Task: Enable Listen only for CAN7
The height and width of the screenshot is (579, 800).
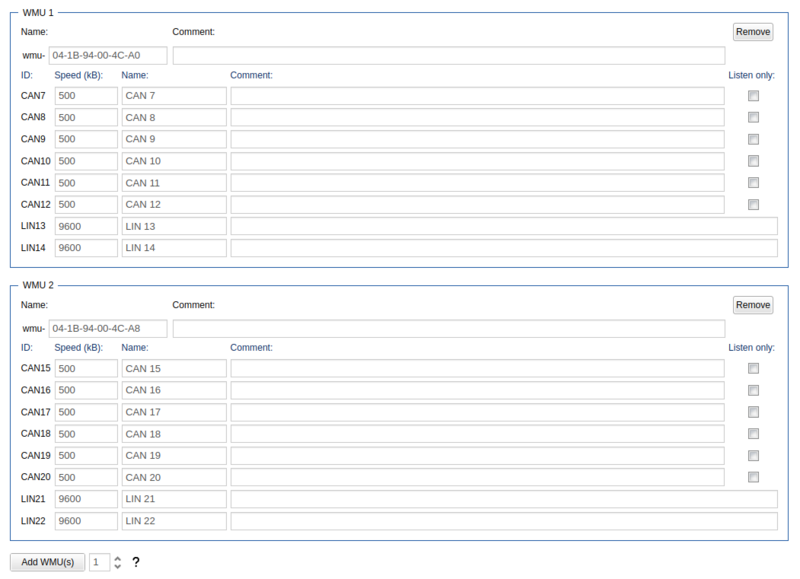Action: 753,96
